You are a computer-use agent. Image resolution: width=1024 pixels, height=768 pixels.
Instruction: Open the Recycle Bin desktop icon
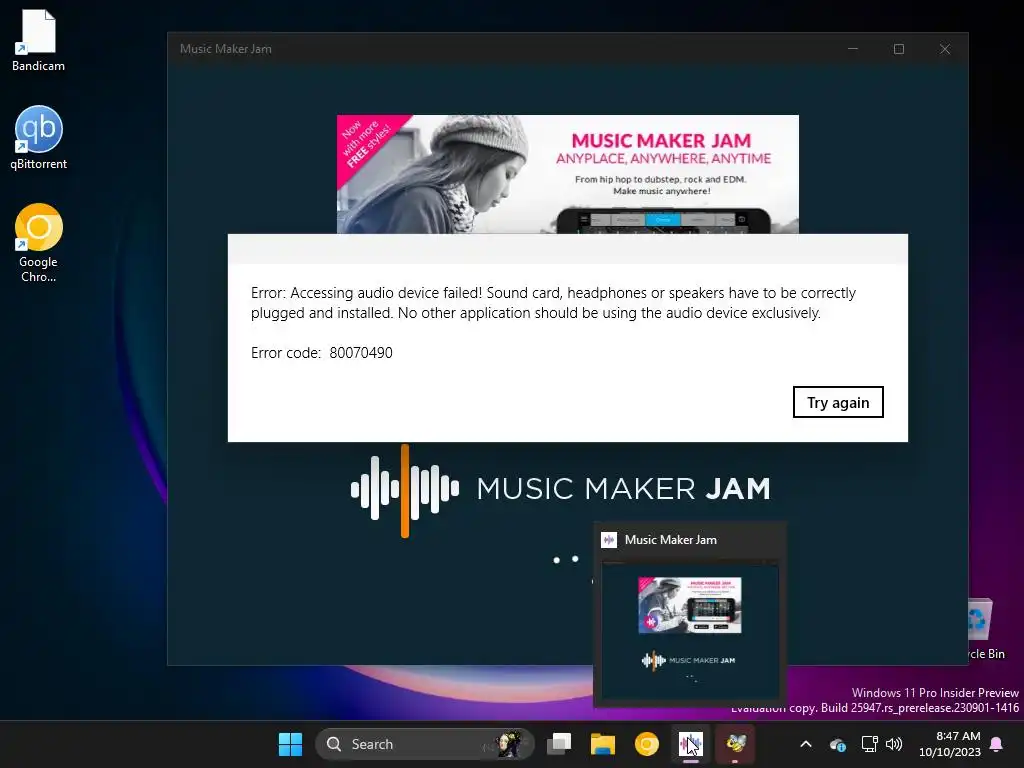click(x=984, y=628)
